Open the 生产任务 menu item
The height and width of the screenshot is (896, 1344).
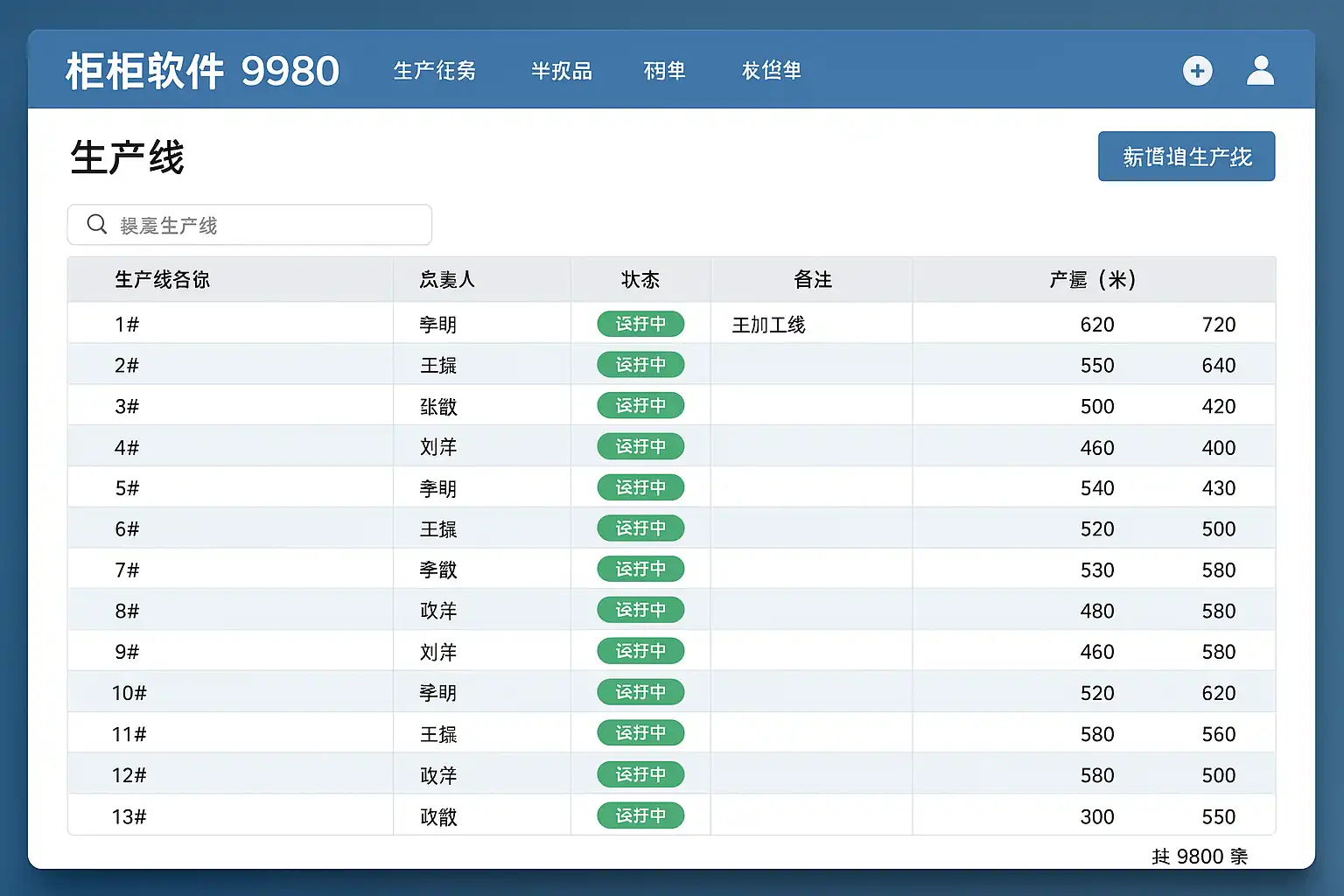pyautogui.click(x=435, y=71)
